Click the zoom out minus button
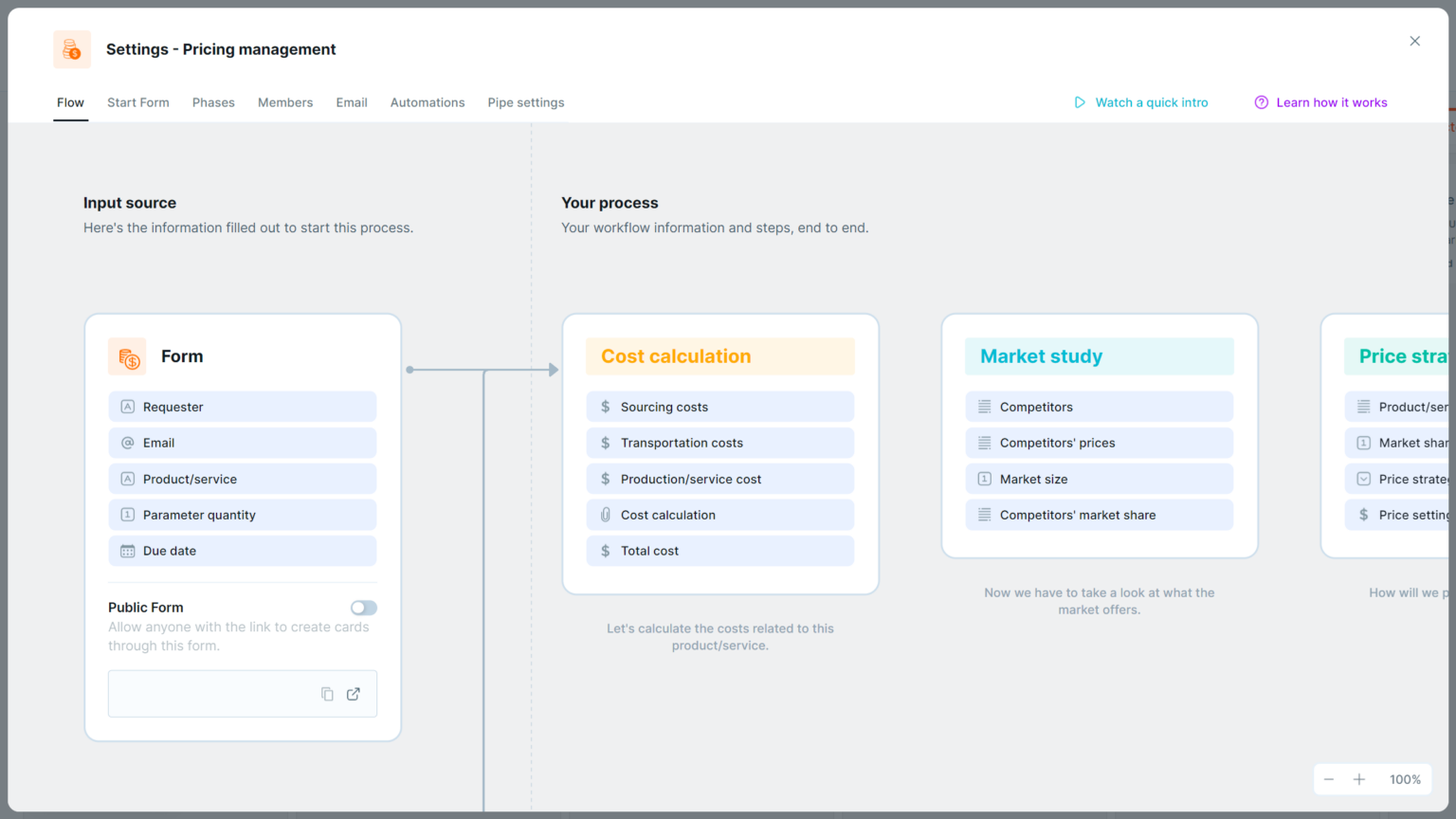1456x819 pixels. click(1329, 779)
